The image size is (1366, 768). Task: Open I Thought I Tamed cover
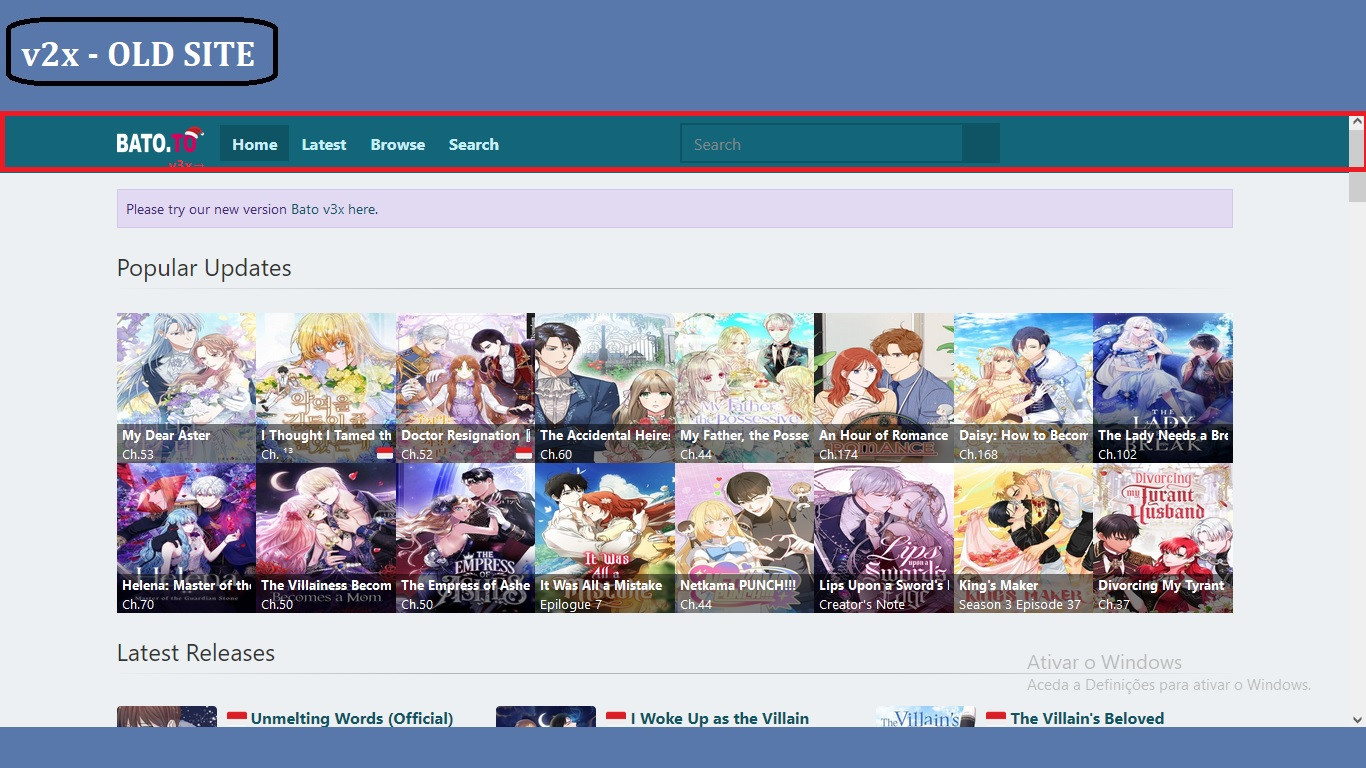pos(325,388)
